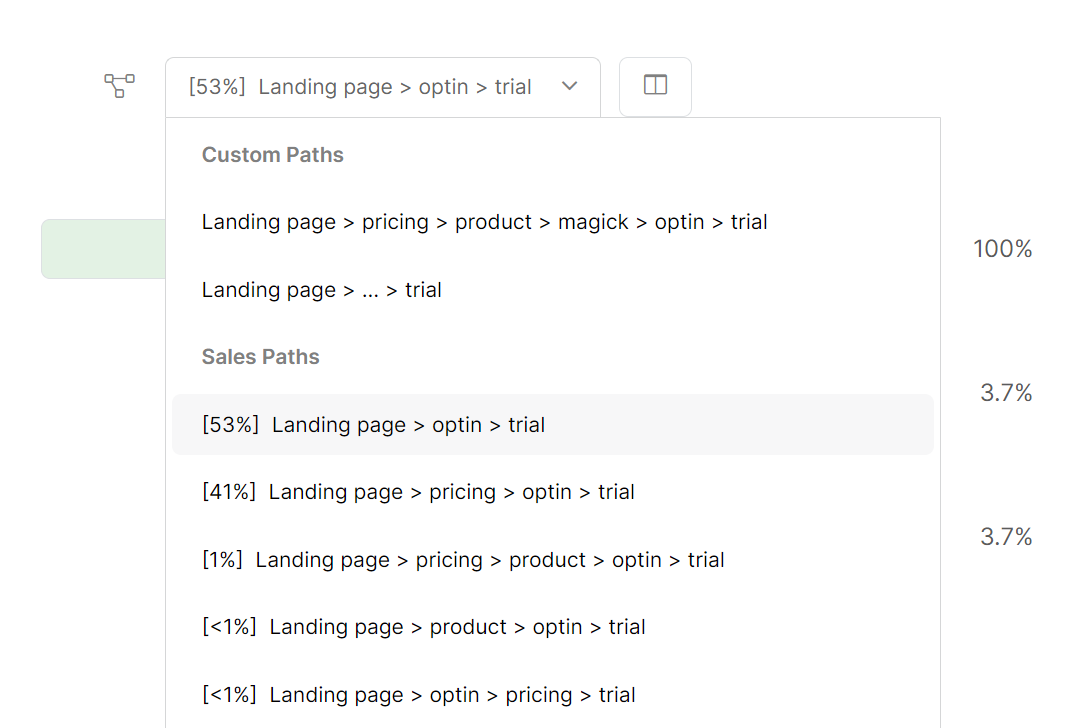Click the Custom Paths section header
1075x728 pixels.
pos(272,155)
